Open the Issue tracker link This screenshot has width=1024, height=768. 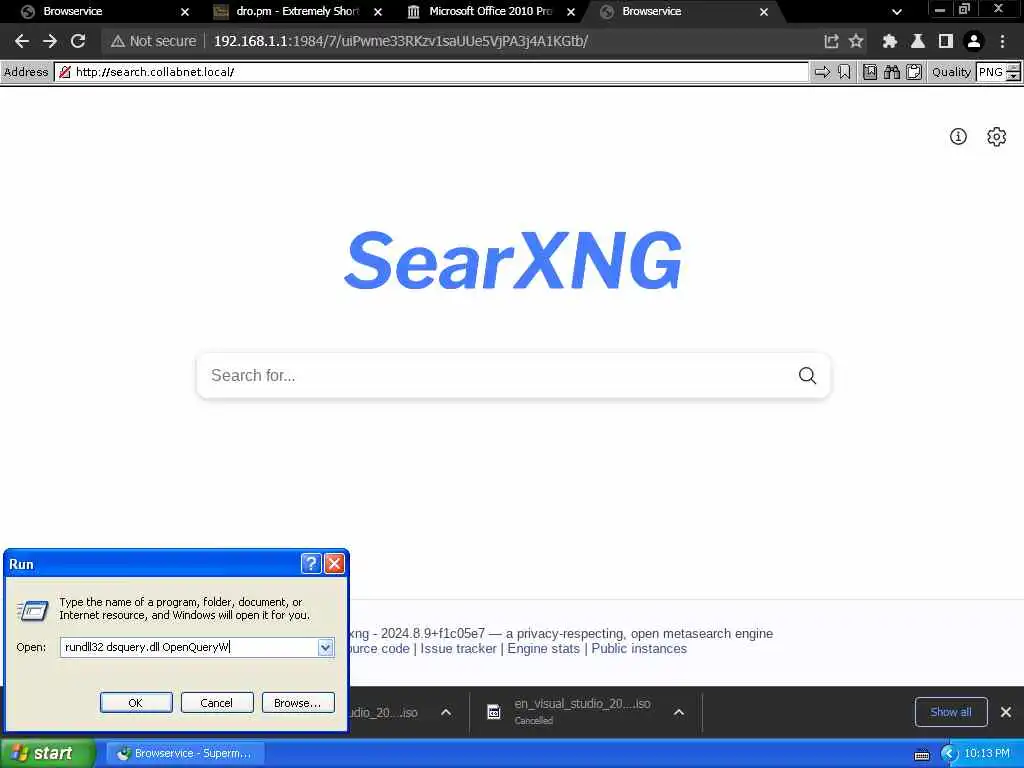tap(458, 648)
